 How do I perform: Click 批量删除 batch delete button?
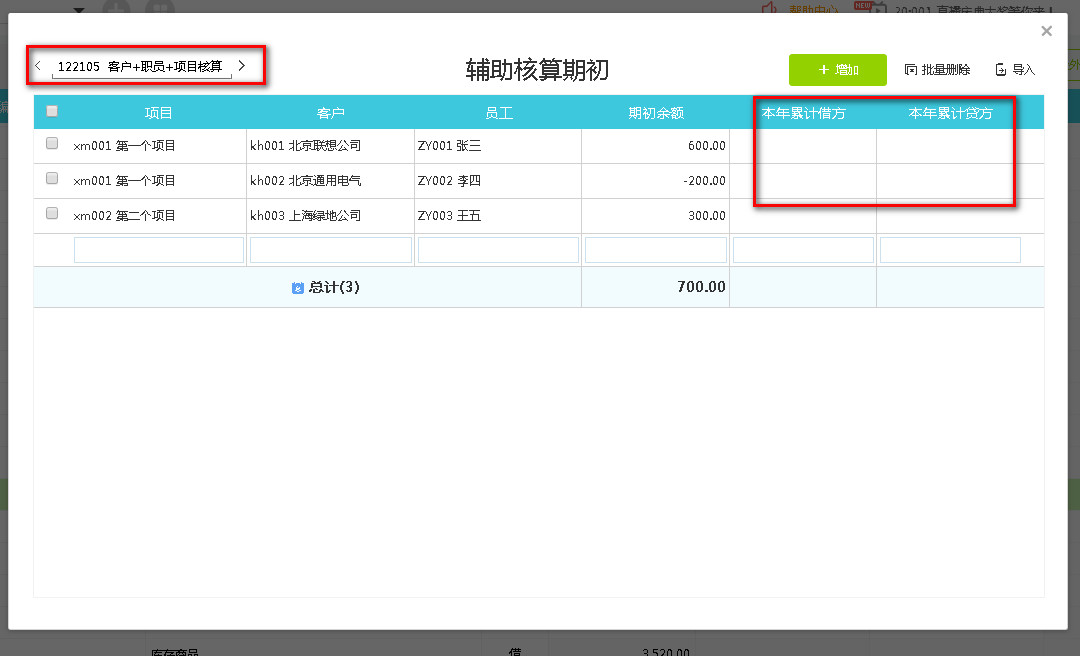(x=937, y=70)
